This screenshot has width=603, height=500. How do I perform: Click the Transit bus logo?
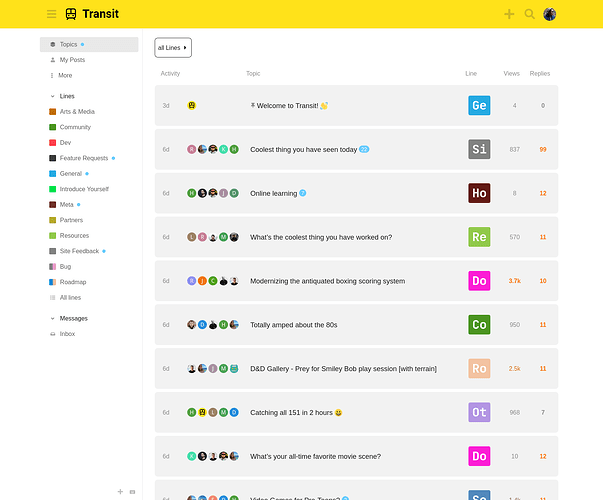(x=71, y=14)
